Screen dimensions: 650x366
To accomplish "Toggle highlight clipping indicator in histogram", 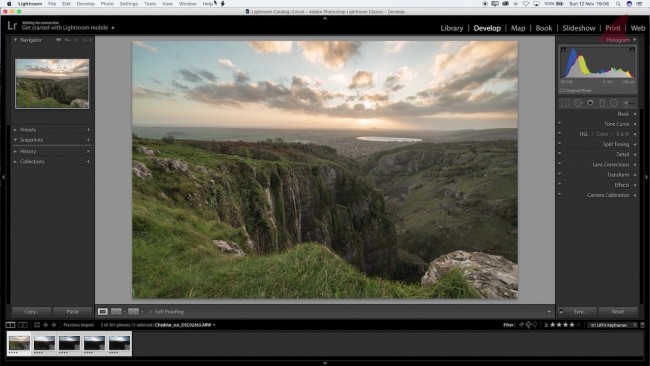I will tap(632, 50).
